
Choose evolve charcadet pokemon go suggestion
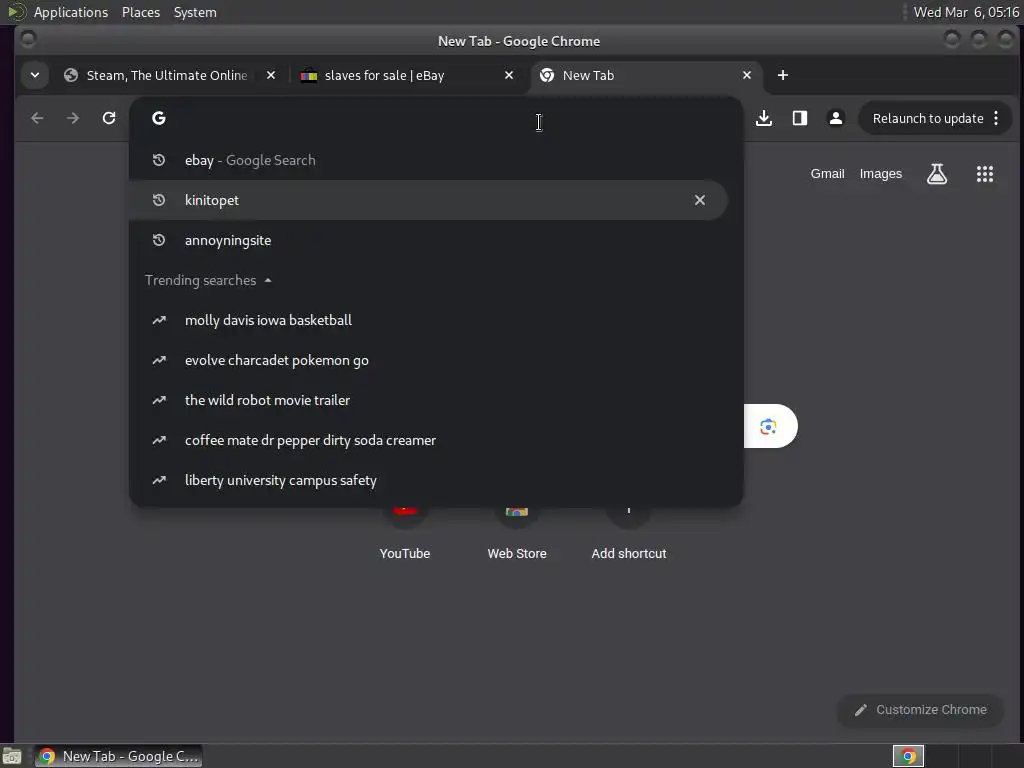(428, 360)
